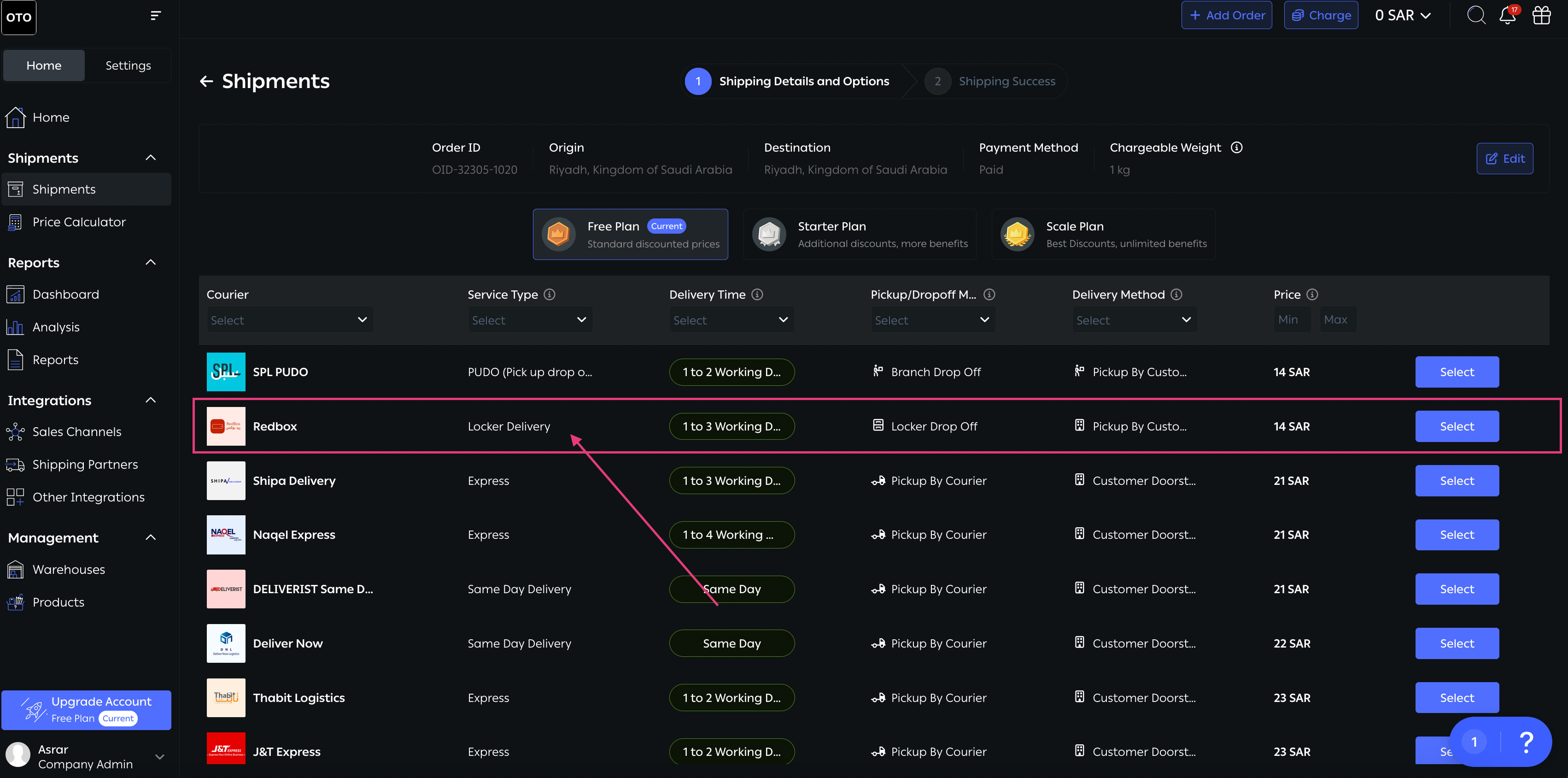Click the Shipa Delivery logo

pyautogui.click(x=226, y=481)
